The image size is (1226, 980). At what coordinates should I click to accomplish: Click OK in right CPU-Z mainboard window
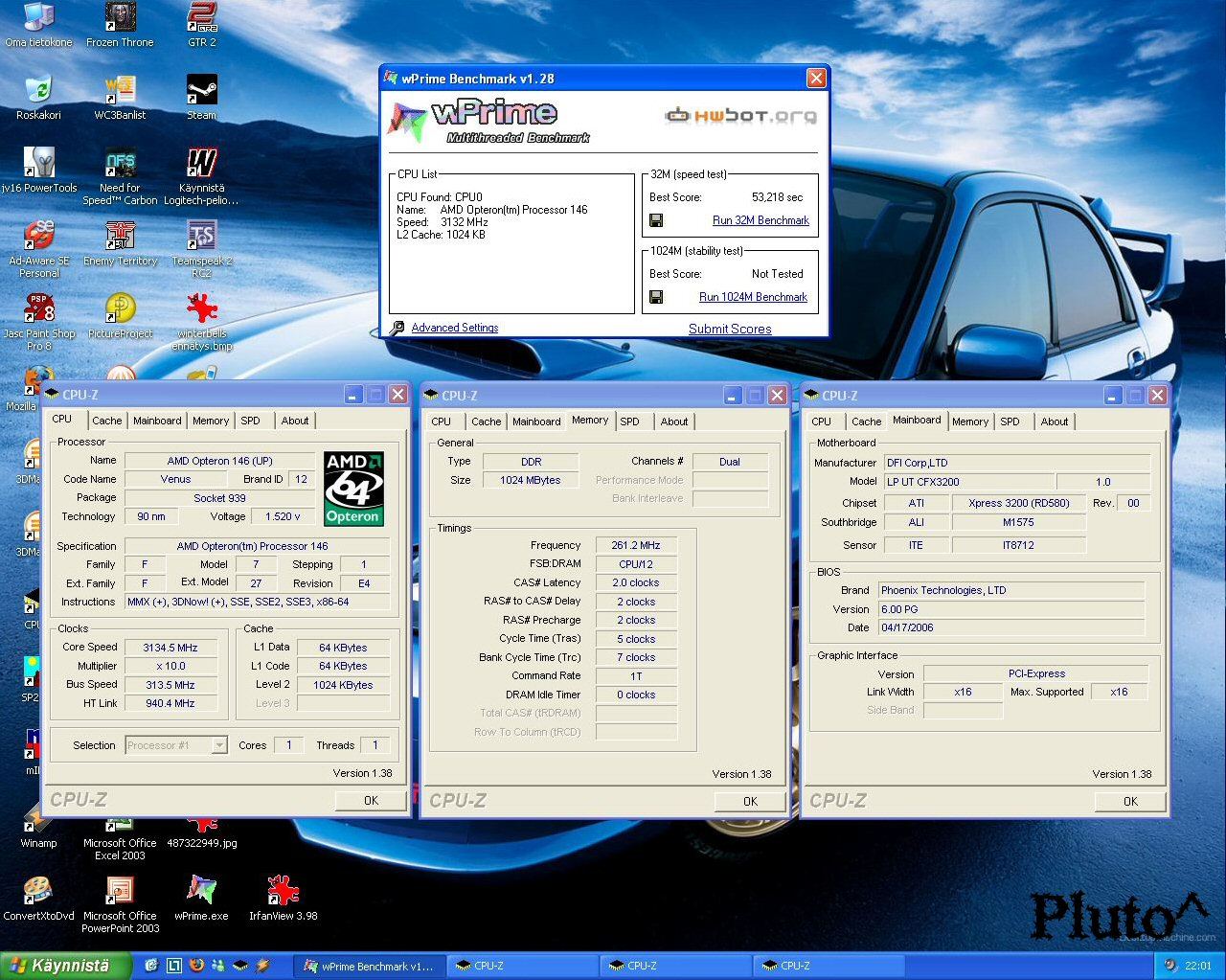[x=1130, y=802]
